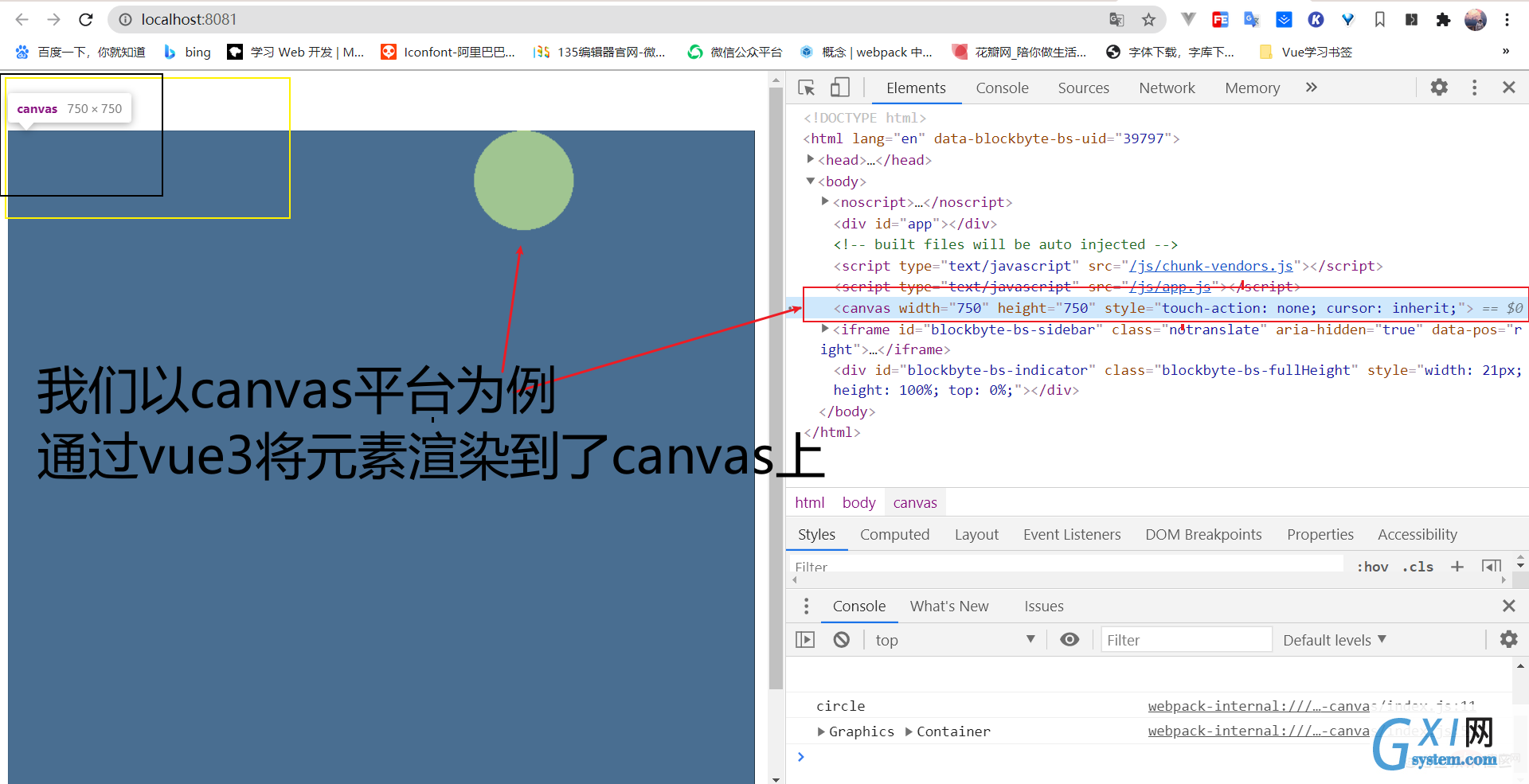Open the Vue devtools extension icon
The image size is (1529, 784).
pos(1188,19)
